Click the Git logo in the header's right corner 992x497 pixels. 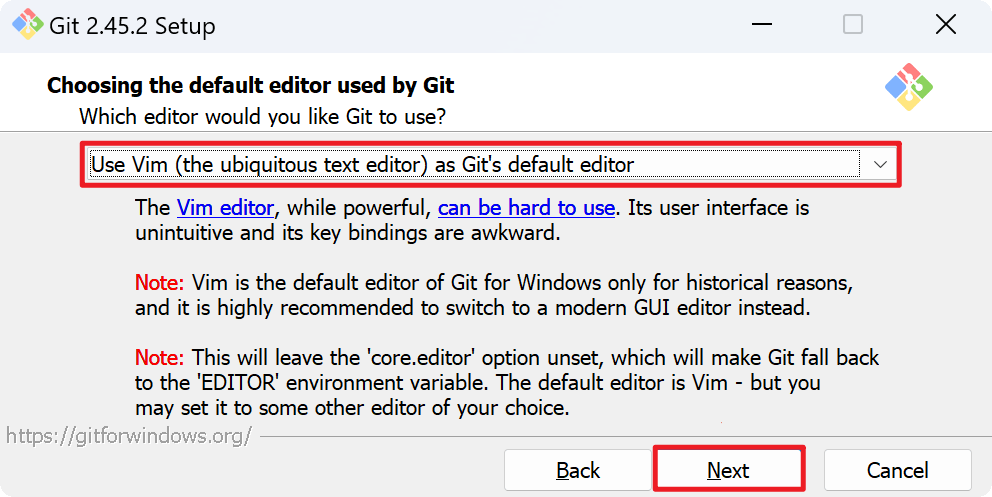coord(908,87)
